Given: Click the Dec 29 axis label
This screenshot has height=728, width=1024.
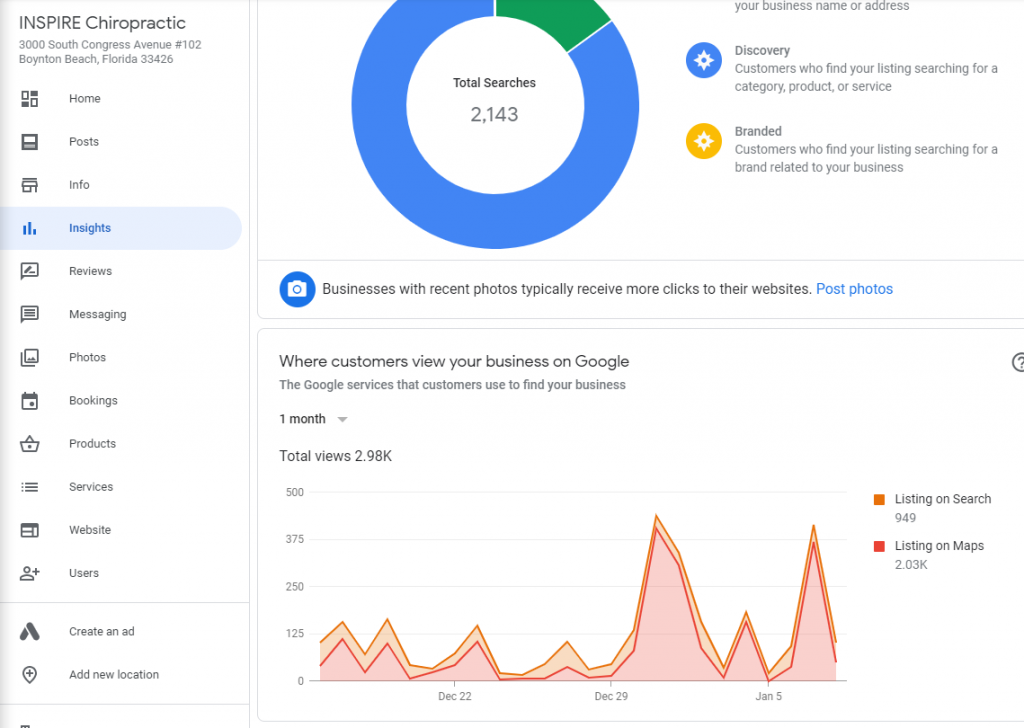Looking at the screenshot, I should coord(611,696).
